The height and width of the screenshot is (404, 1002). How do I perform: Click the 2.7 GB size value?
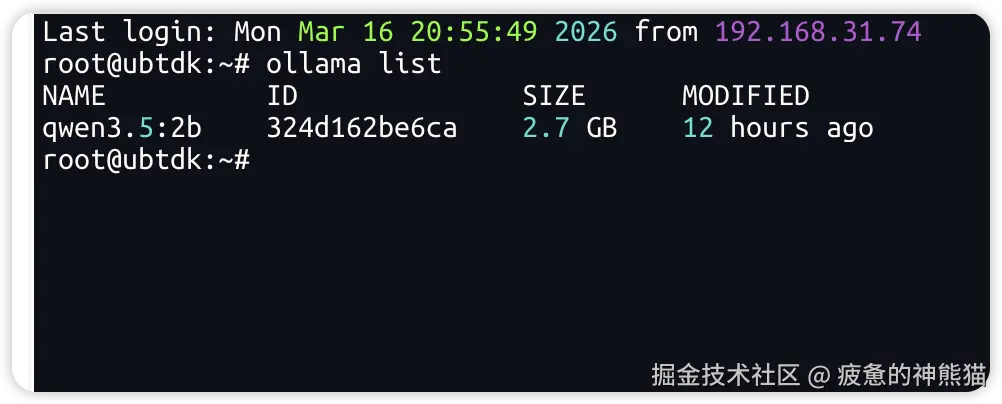(569, 128)
